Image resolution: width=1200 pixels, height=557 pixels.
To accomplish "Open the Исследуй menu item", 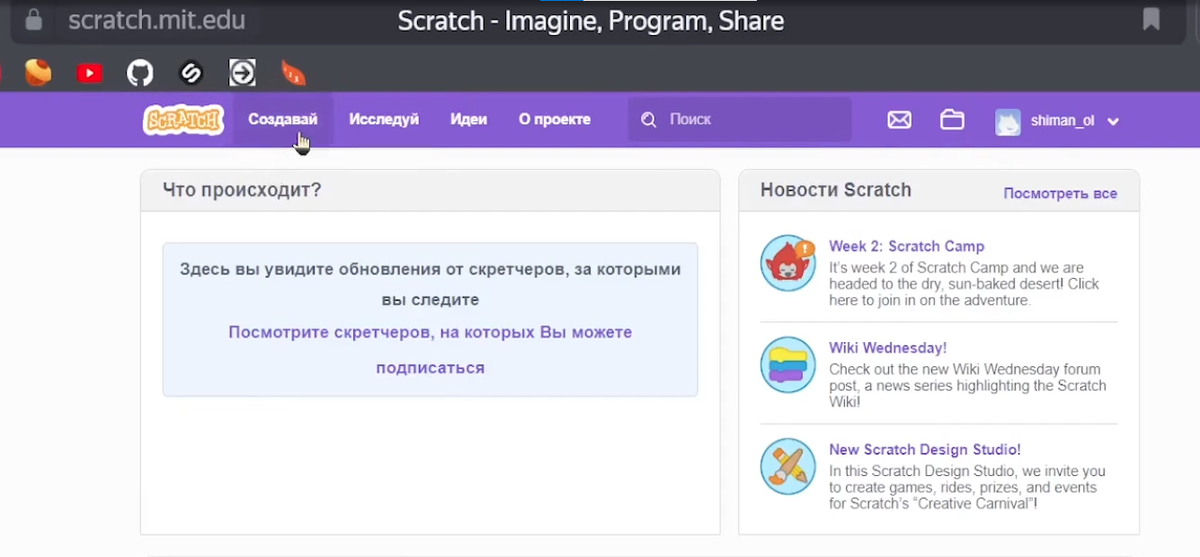I will pyautogui.click(x=384, y=119).
